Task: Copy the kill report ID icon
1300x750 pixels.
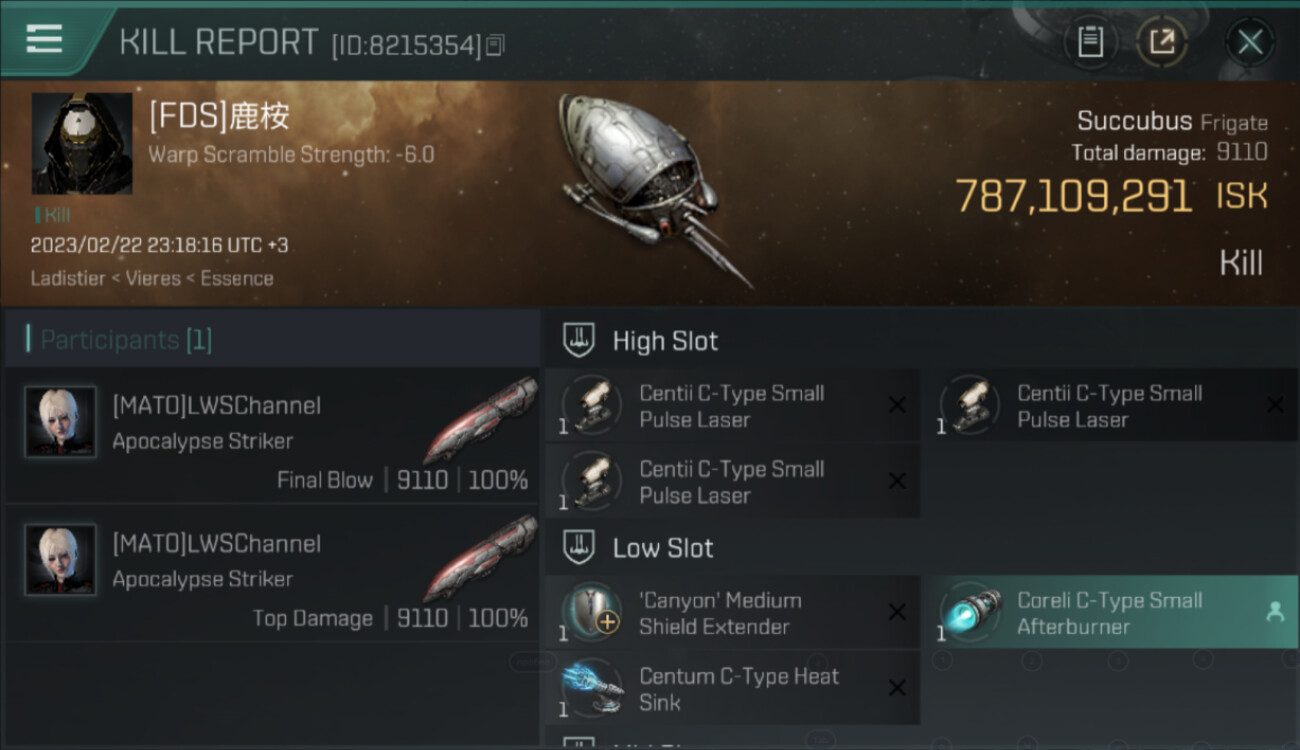Action: 496,45
